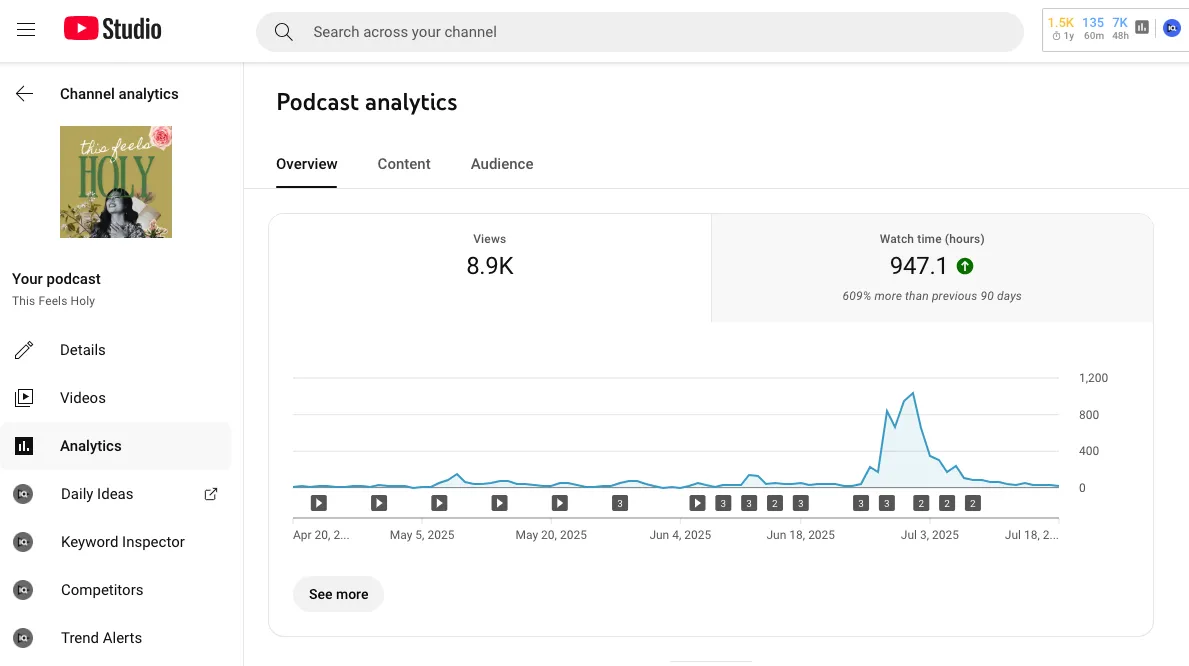Open Trend Alerts in sidebar
The image size is (1189, 666).
tap(116, 638)
